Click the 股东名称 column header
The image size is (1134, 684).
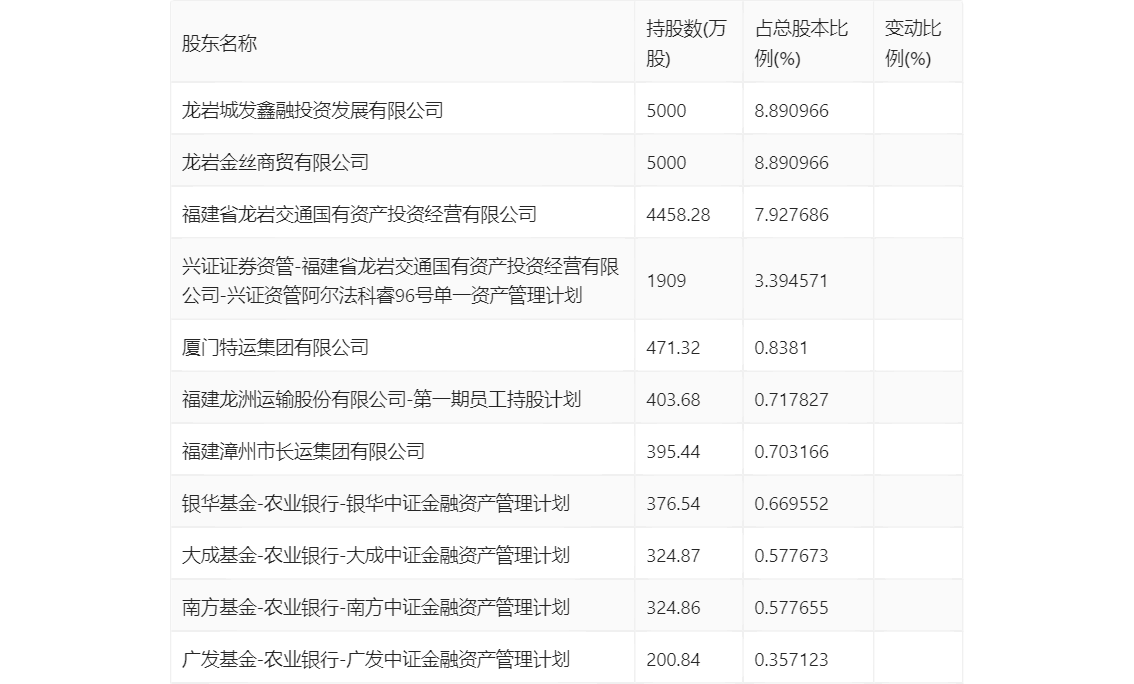tap(219, 43)
